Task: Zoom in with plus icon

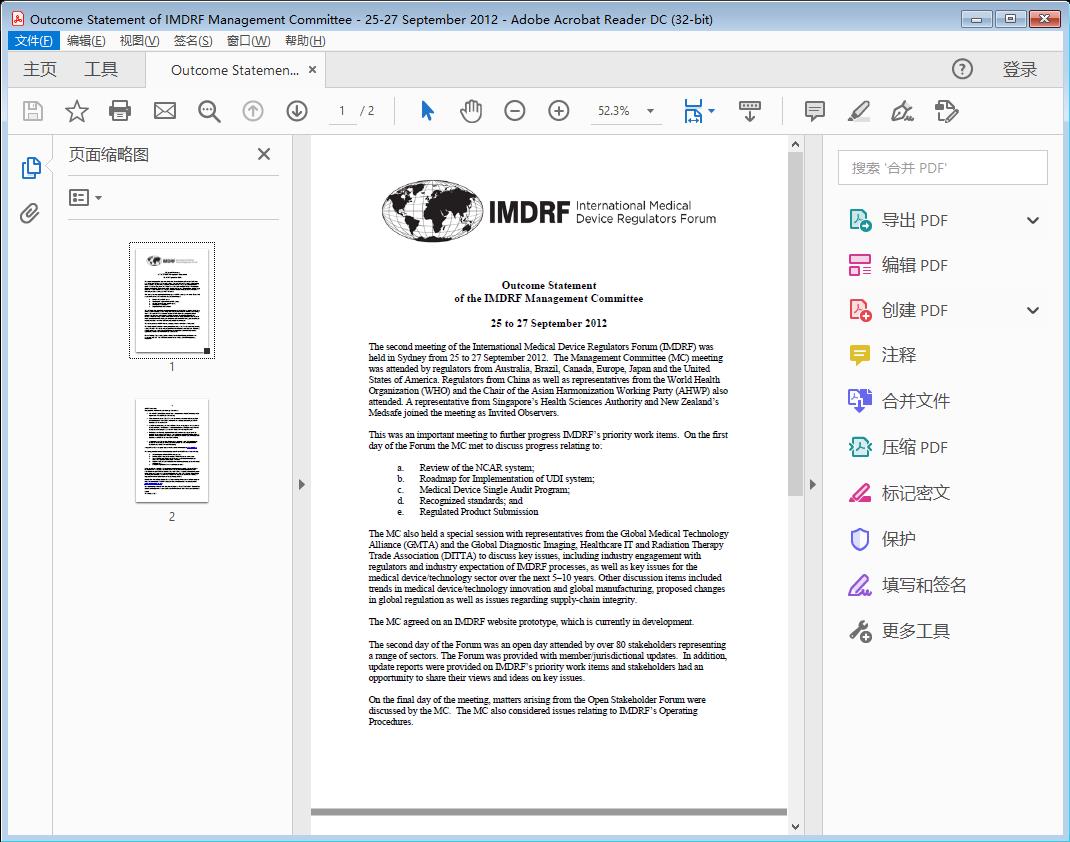Action: 559,111
